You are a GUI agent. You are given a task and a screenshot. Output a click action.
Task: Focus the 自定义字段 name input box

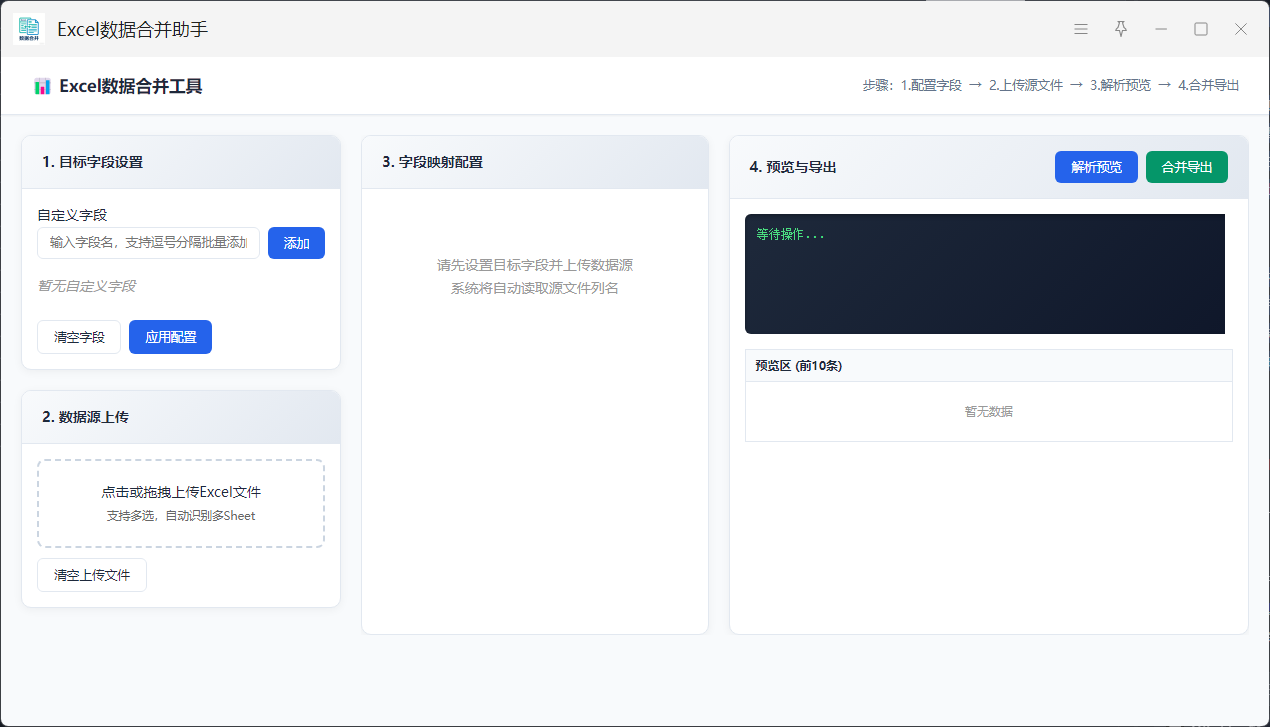(x=148, y=243)
